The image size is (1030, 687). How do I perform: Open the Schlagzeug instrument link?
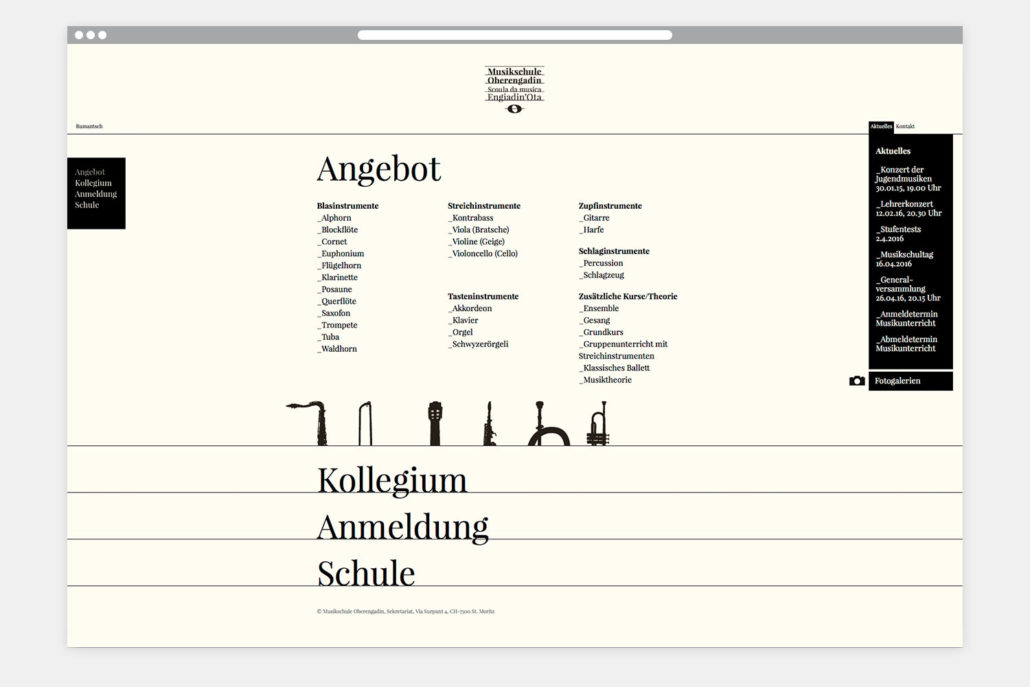(602, 275)
